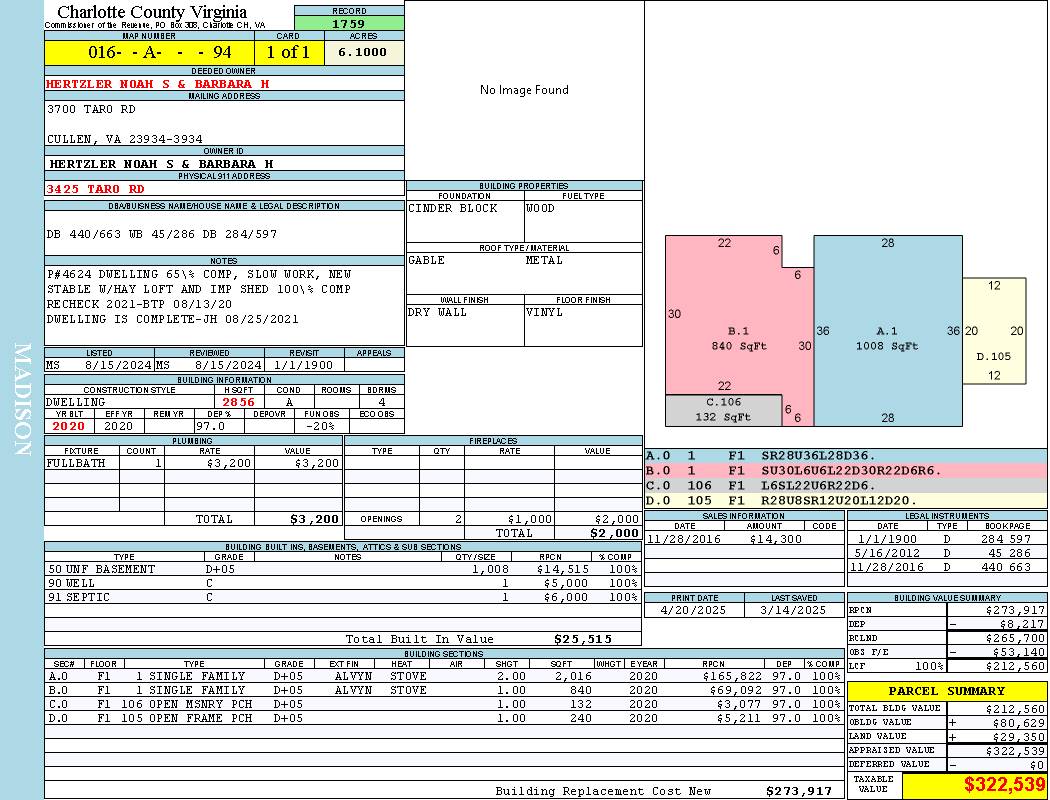Click legal description DB 440/663 WB 45/286

click(161, 234)
